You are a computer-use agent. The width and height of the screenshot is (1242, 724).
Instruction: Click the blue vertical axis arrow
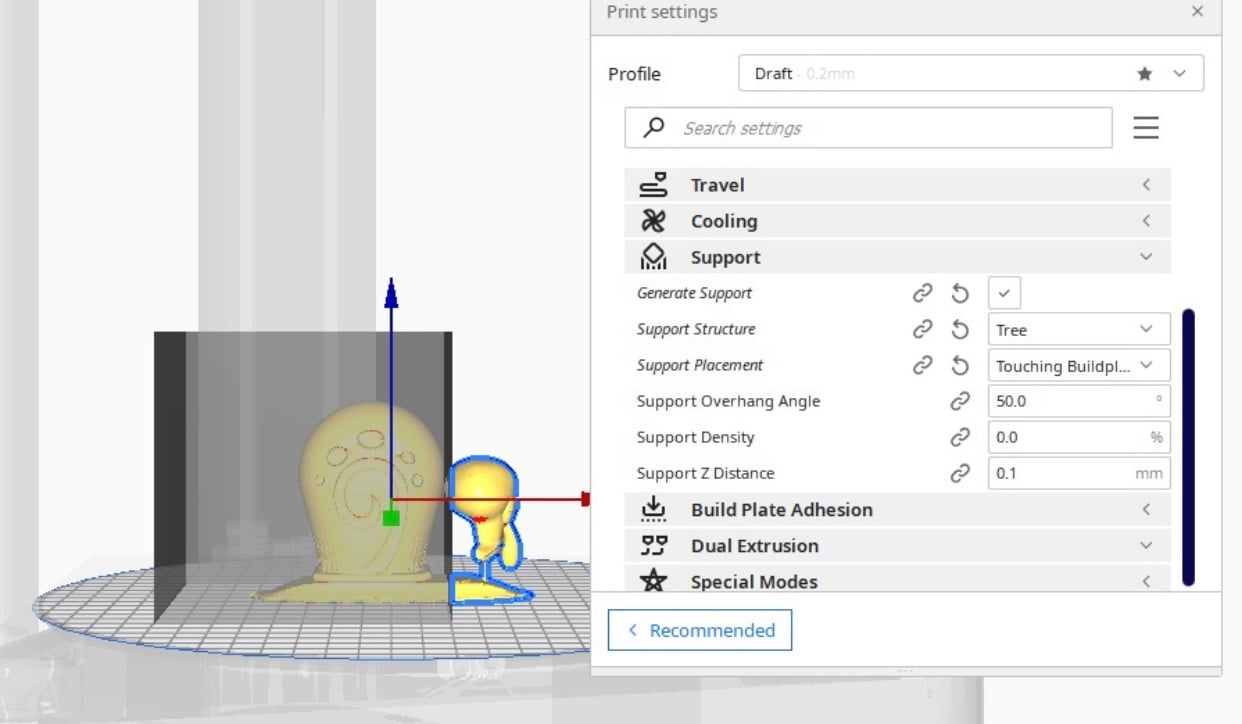coord(391,293)
